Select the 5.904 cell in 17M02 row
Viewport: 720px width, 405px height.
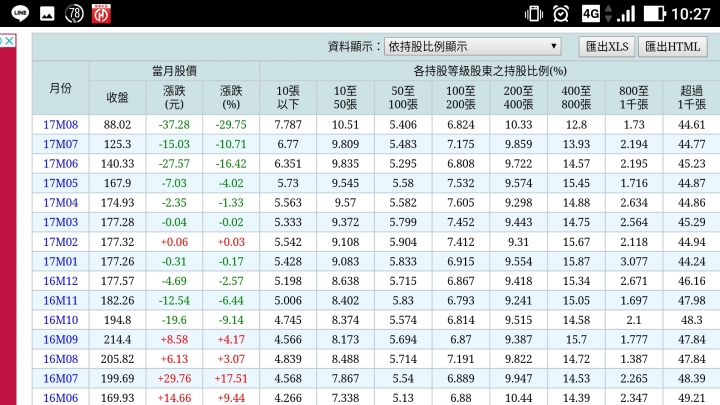point(403,242)
